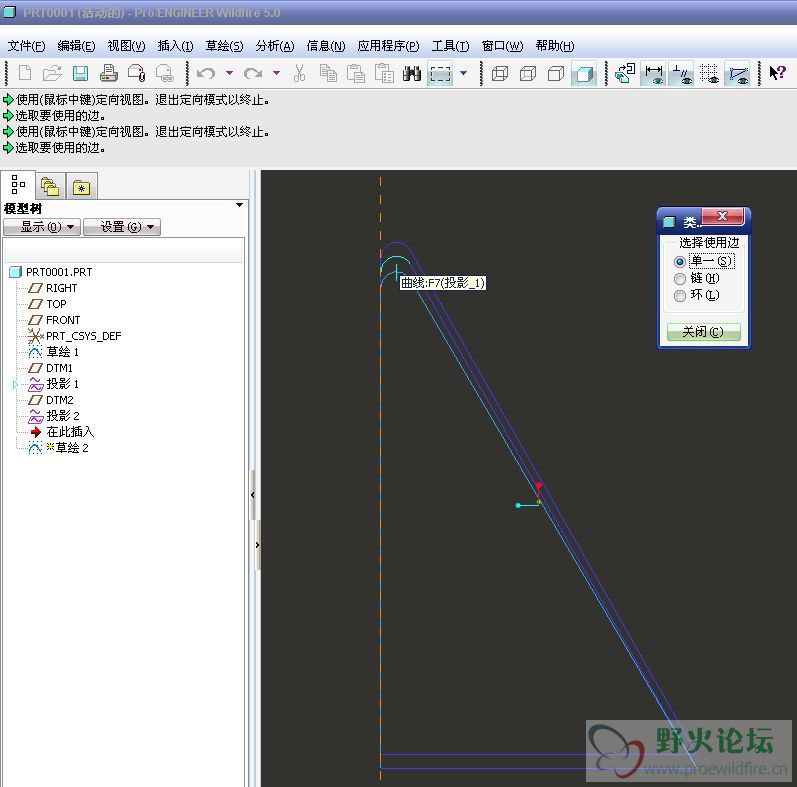Open the 显示(O) dropdown

42,227
